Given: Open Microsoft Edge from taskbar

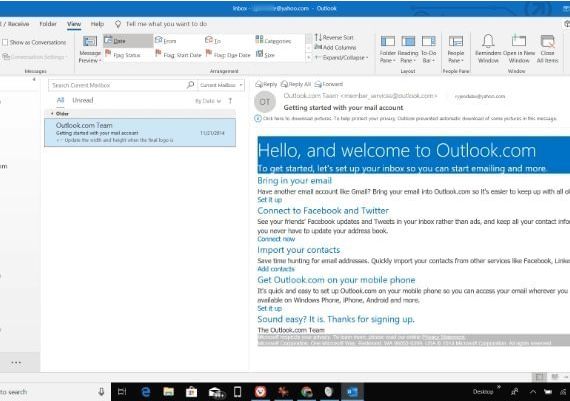Looking at the screenshot, I should tap(146, 392).
